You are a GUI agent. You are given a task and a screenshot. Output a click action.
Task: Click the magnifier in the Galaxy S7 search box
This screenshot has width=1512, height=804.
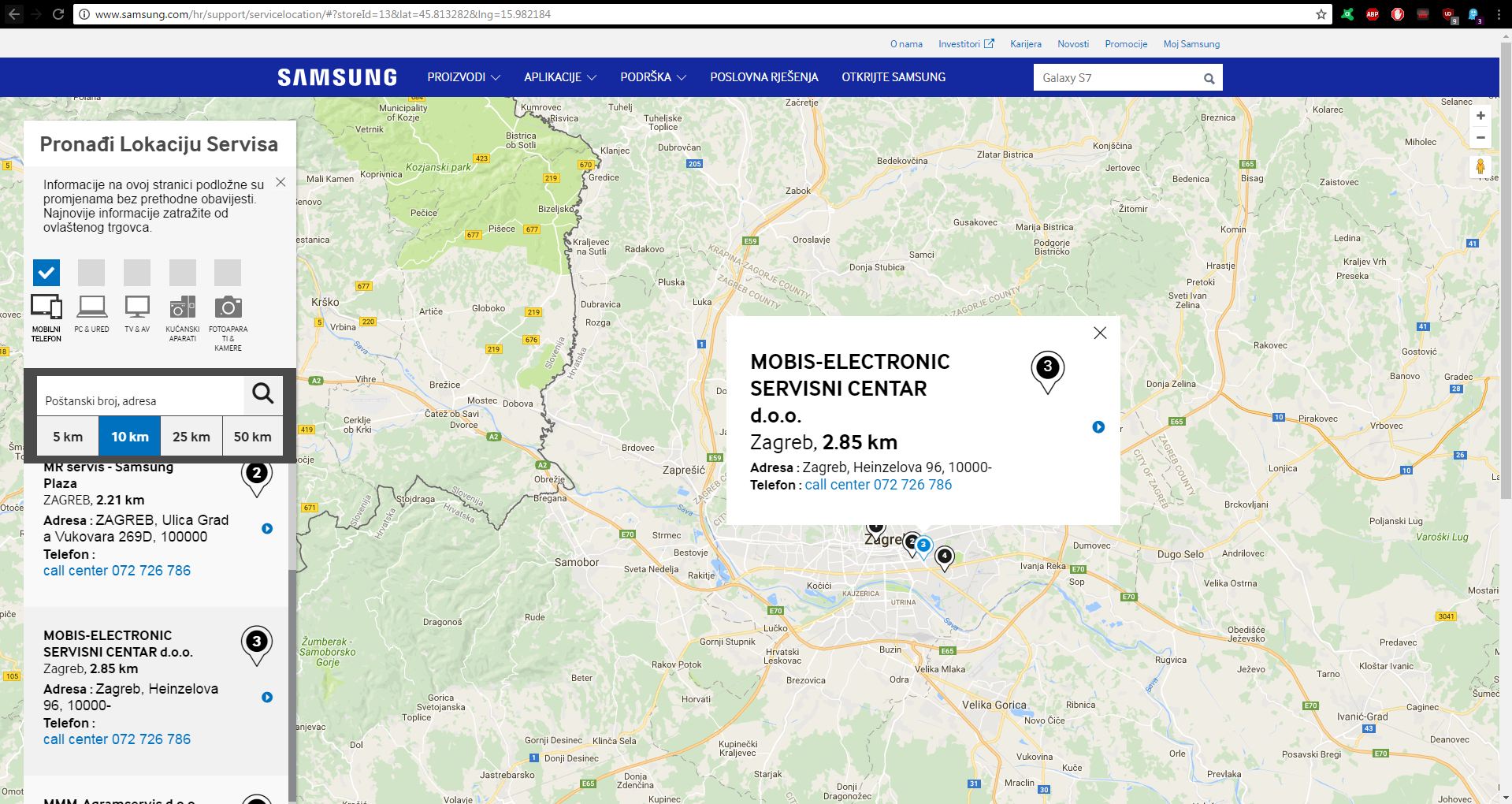(1209, 78)
